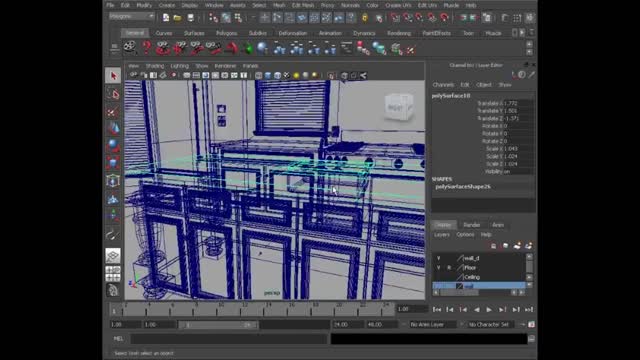The image size is (640, 360).
Task: Activate the Paint Selection tool
Action: tap(113, 112)
